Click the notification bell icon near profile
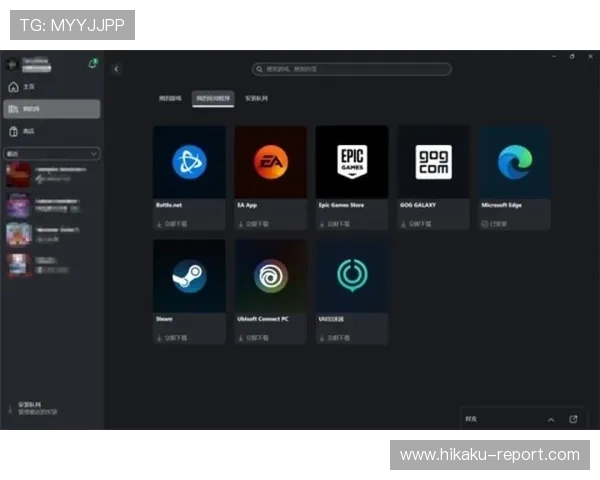Screen dimensions: 600x480 [93, 63]
